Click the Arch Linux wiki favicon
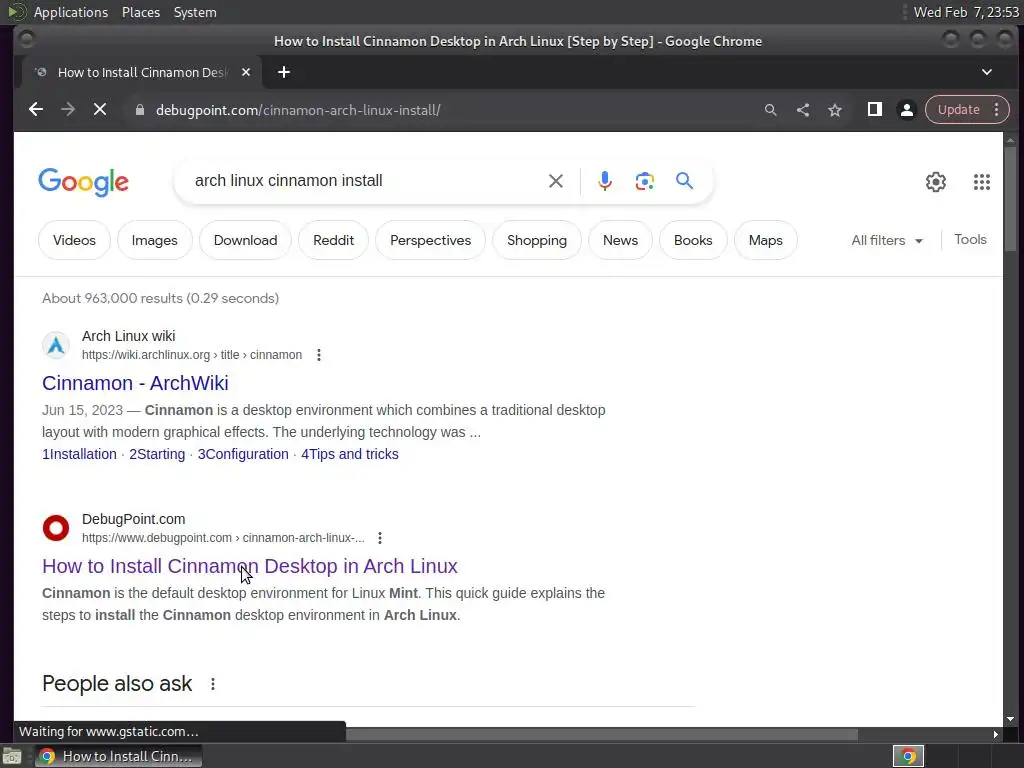Screen dimensions: 1024x768 [56, 345]
